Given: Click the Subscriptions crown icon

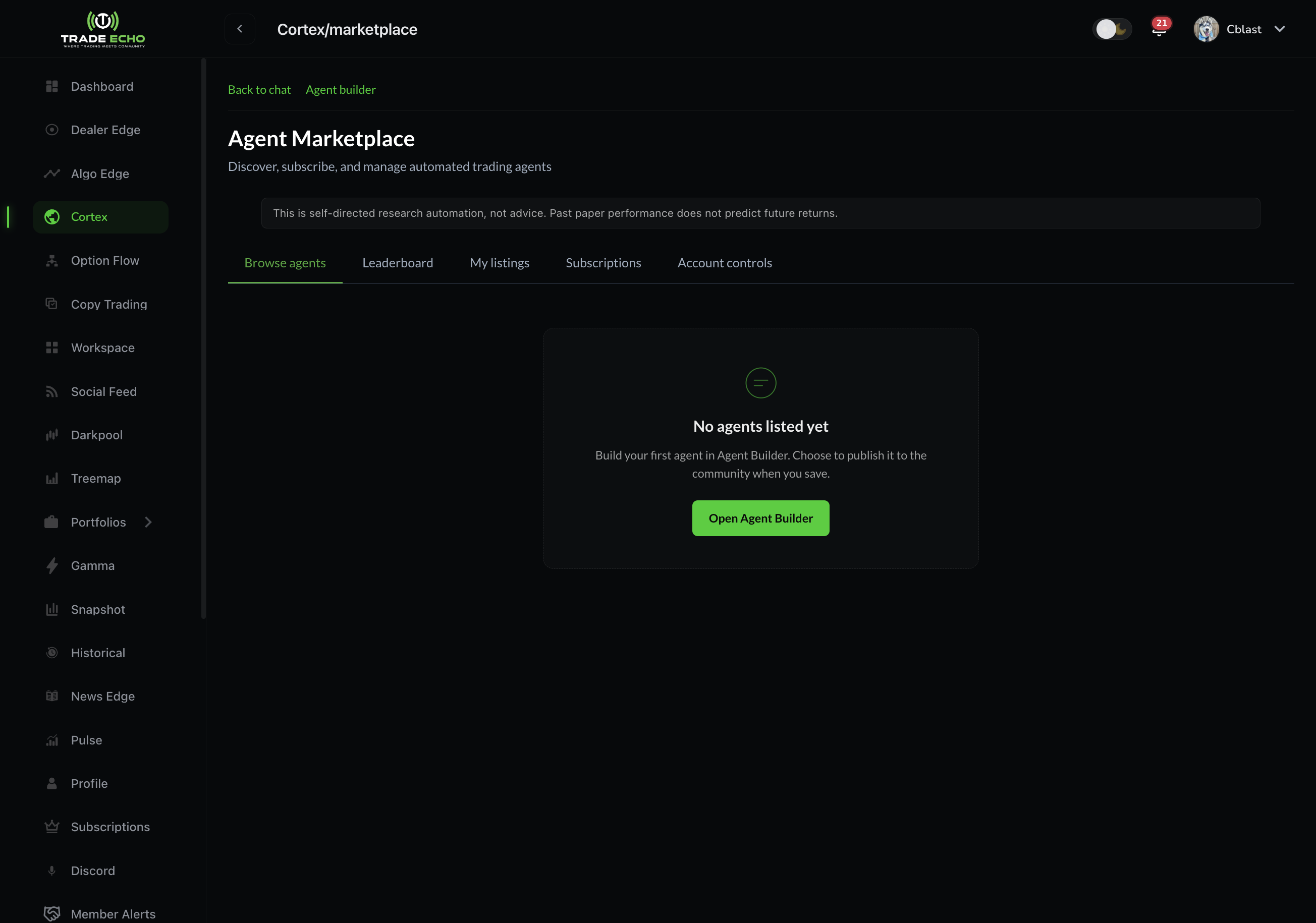Looking at the screenshot, I should [51, 827].
